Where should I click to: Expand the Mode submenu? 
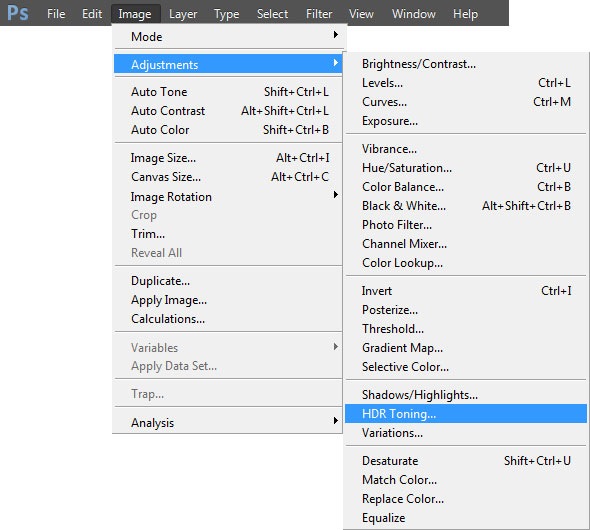pyautogui.click(x=228, y=37)
